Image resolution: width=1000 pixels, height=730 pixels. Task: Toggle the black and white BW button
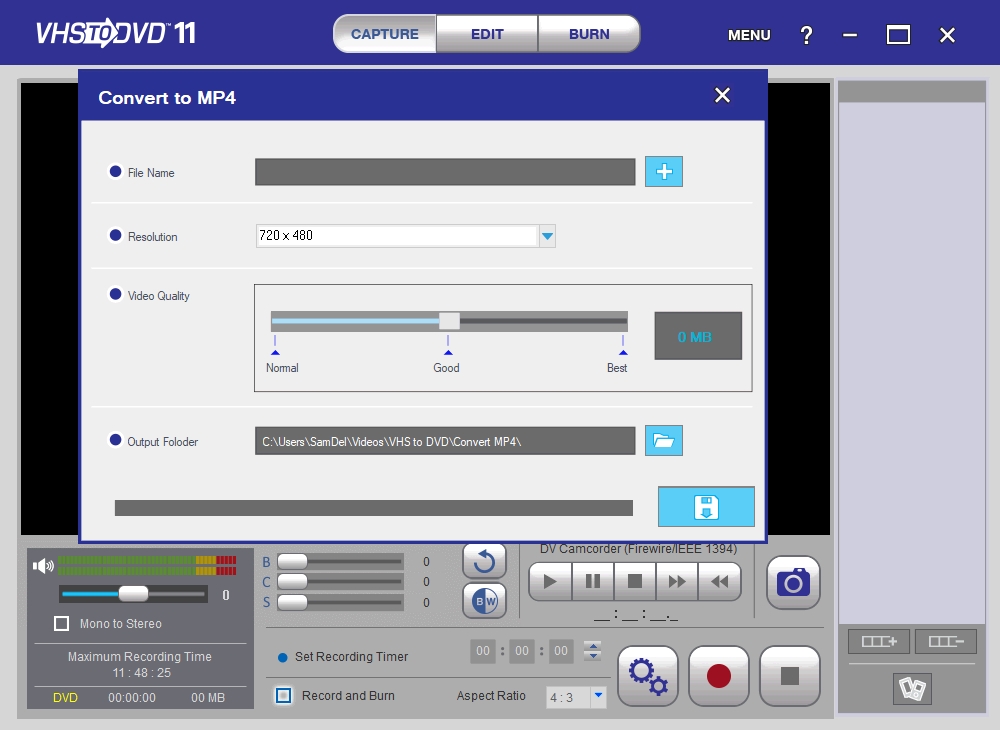(484, 601)
